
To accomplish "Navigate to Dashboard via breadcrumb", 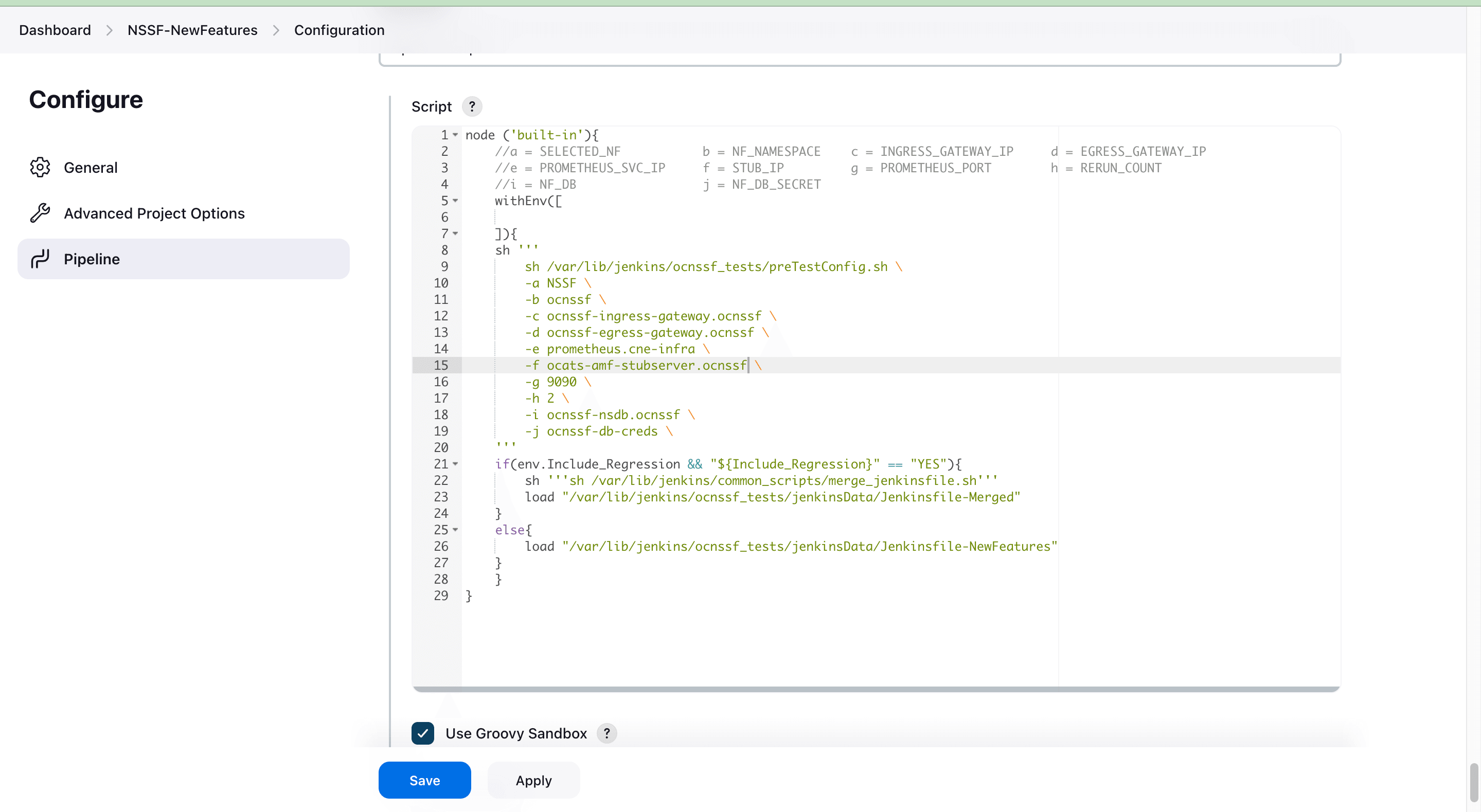I will click(55, 30).
